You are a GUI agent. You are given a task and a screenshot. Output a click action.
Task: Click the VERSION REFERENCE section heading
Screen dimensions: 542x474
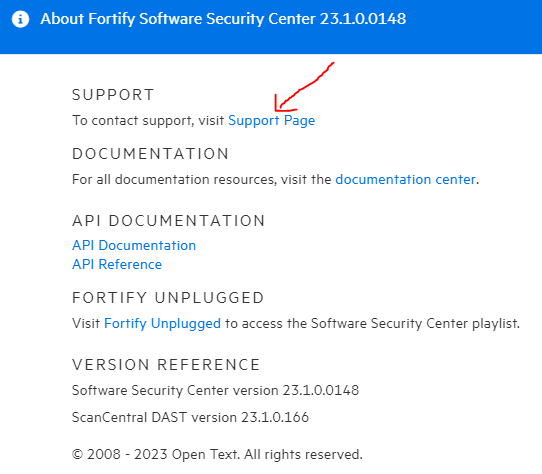pos(166,365)
